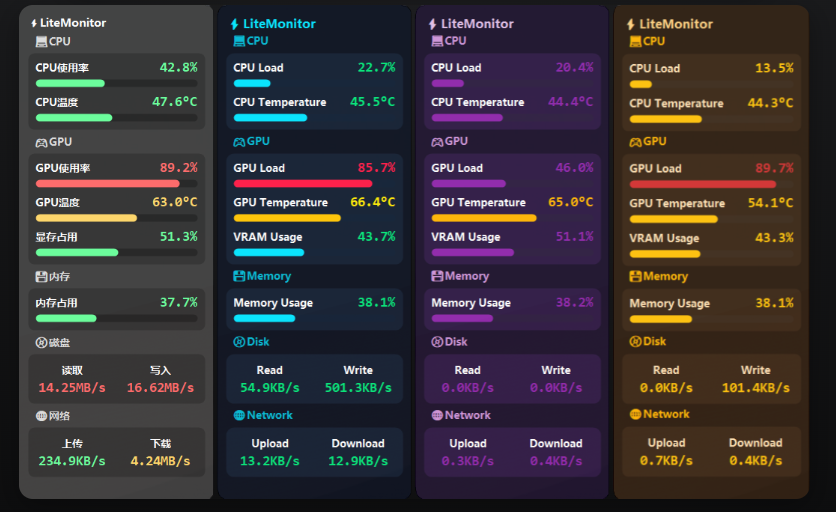Screen dimensions: 836x512
Task: Click the 46.0% GPU Load value
Action: pos(574,168)
